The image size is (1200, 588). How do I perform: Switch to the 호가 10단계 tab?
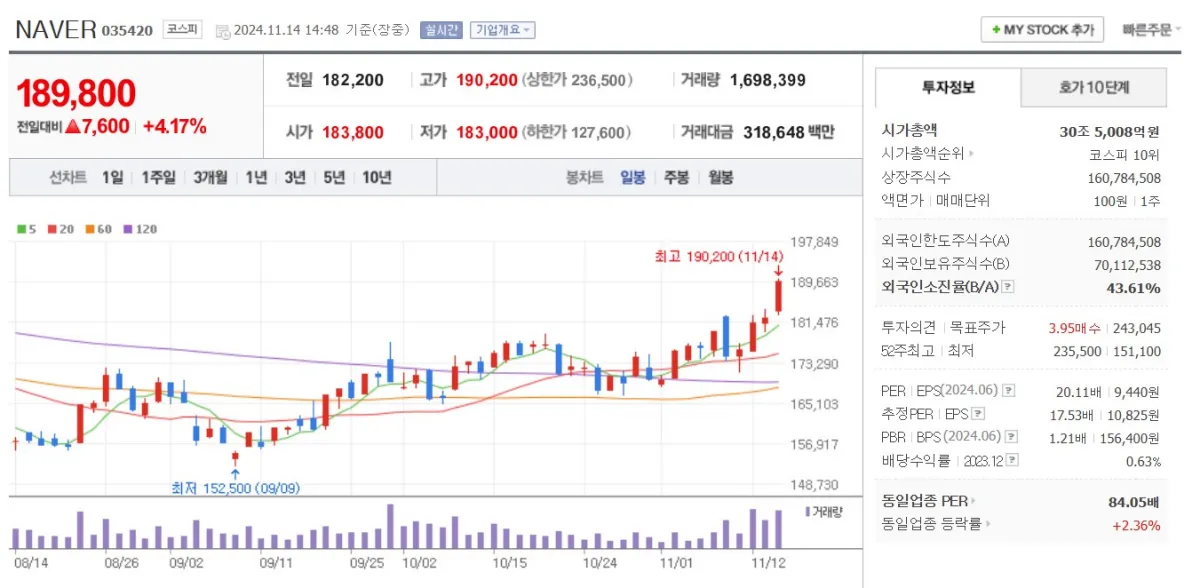coord(1095,88)
